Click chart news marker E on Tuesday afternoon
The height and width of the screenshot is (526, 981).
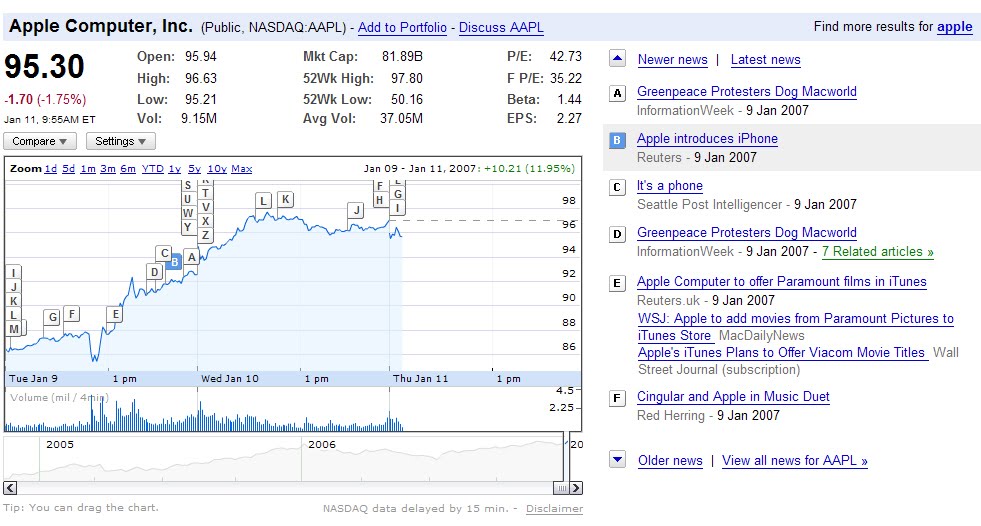click(x=114, y=314)
